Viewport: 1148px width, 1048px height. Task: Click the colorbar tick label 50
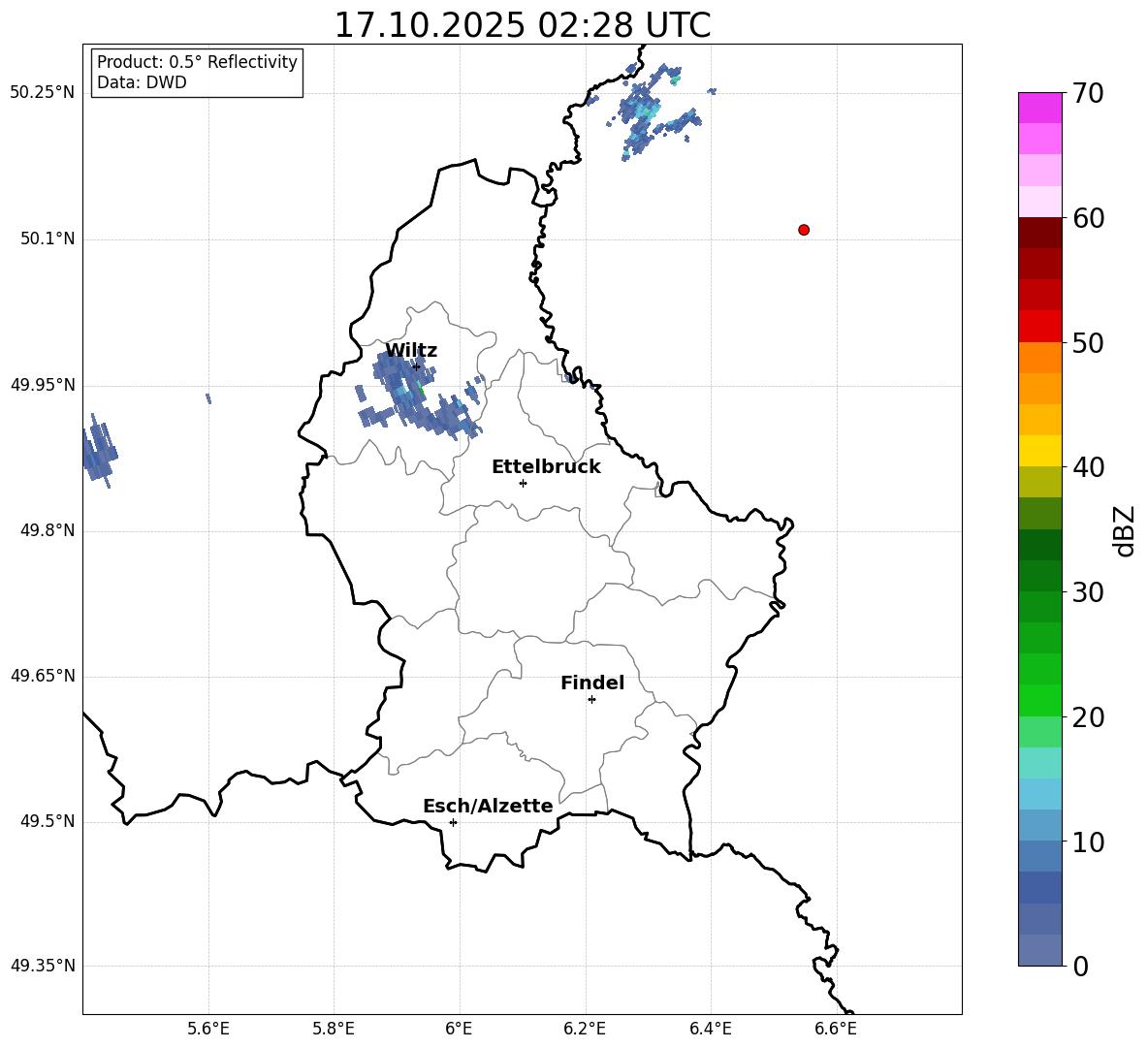pyautogui.click(x=1088, y=343)
